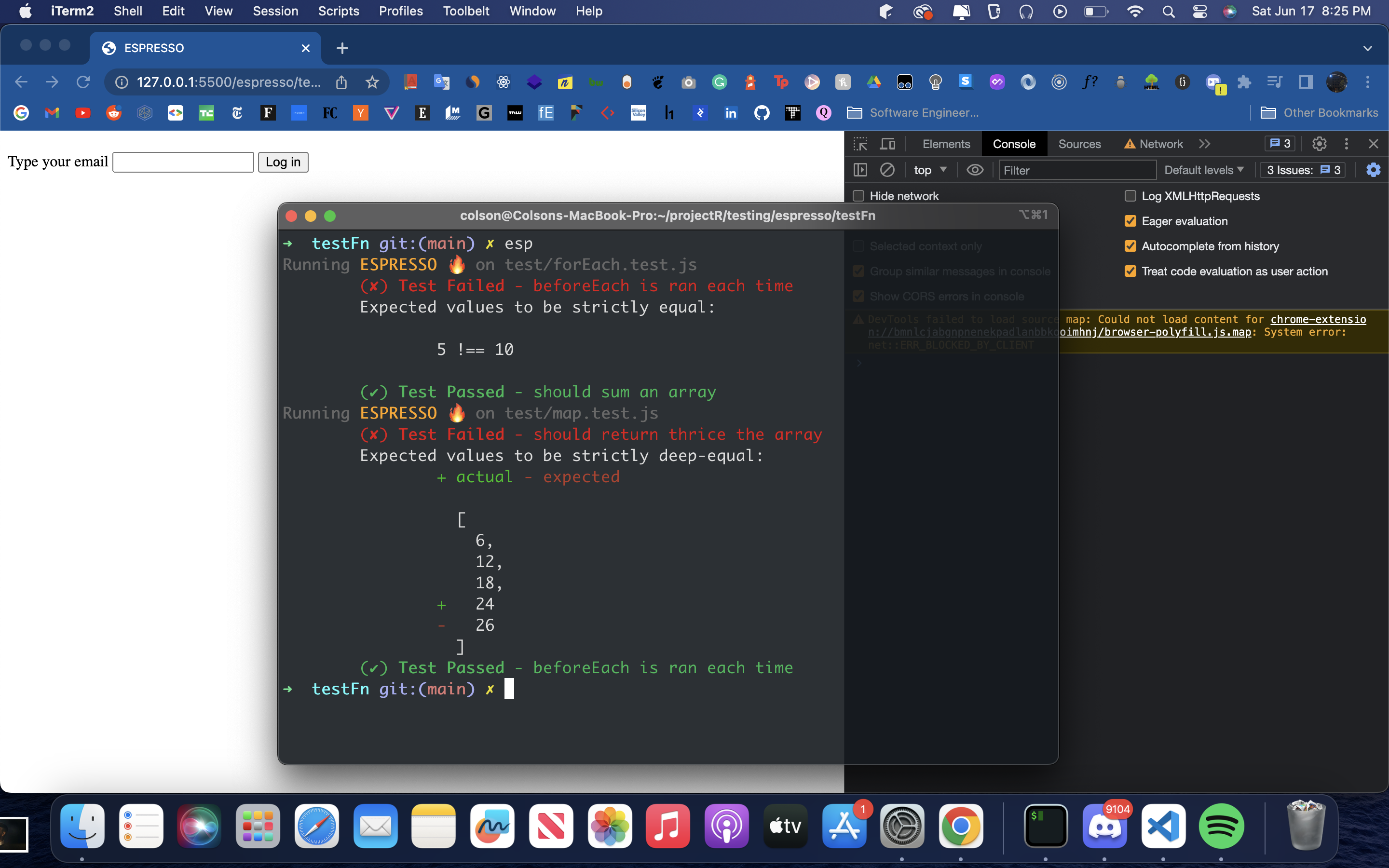Bookmark this page with the star icon

point(372,82)
